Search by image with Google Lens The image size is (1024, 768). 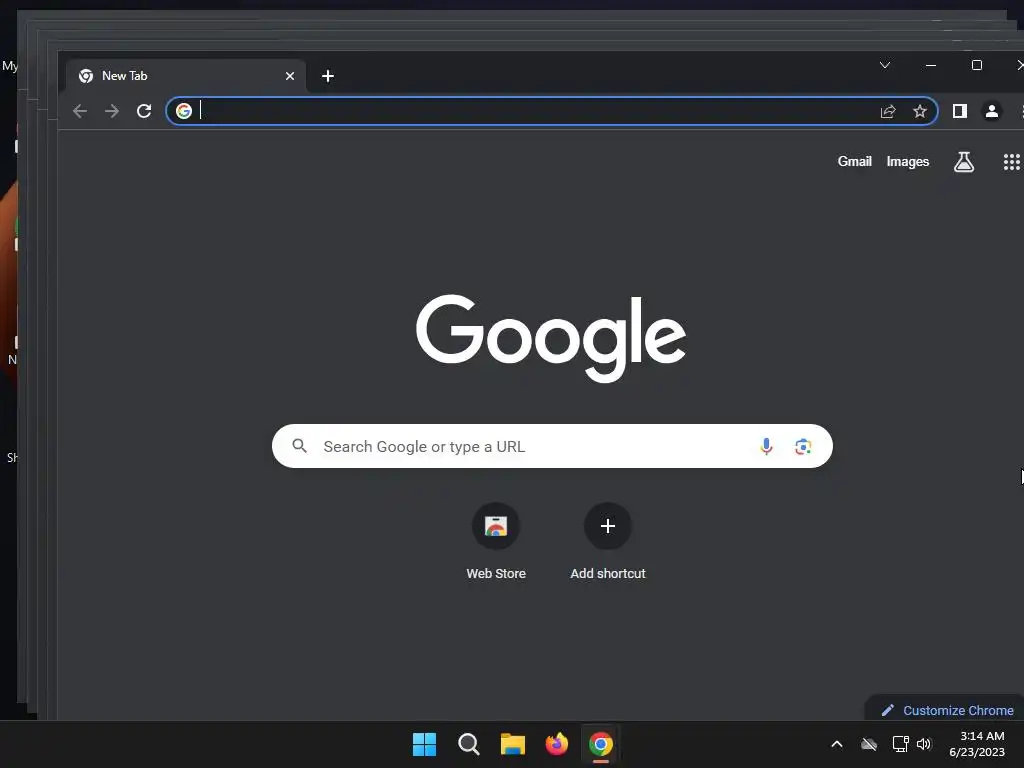click(803, 446)
